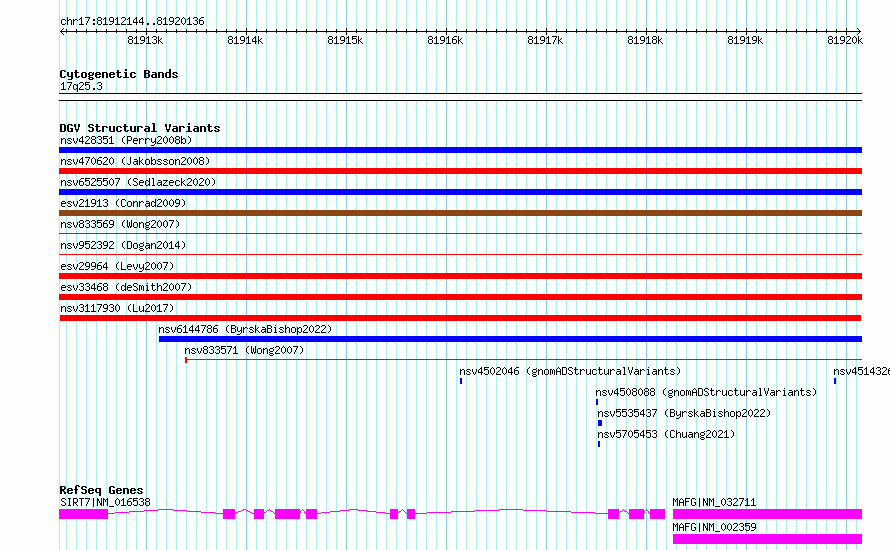The height and width of the screenshot is (550, 890).
Task: Click the nsv833571 (Wong2007) thin red line
Action: point(523,359)
